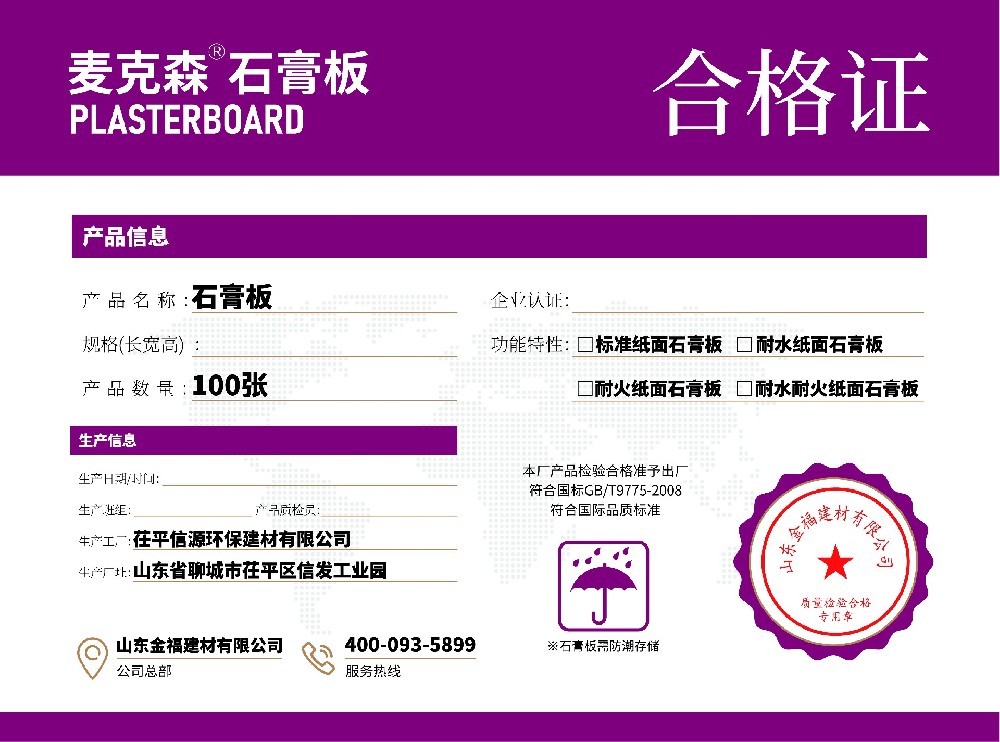Click the 公司总部 label
Image resolution: width=1000 pixels, height=742 pixels.
coord(144,671)
